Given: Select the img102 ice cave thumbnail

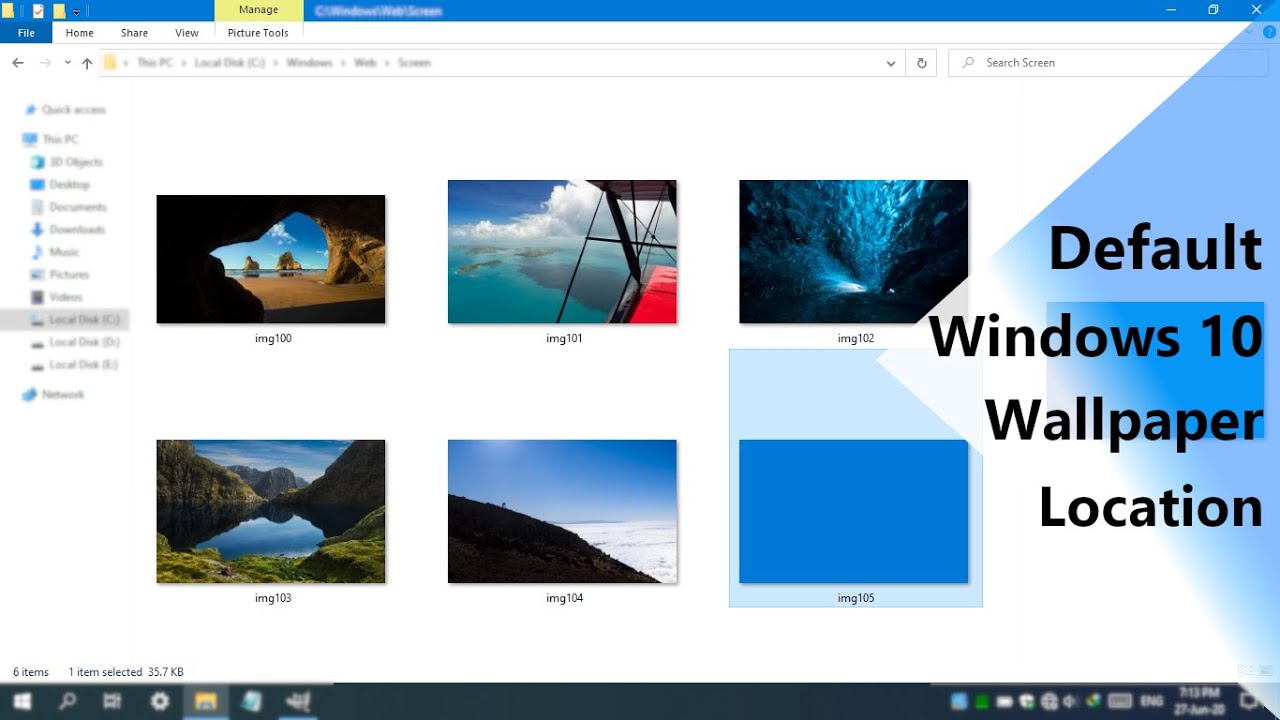Looking at the screenshot, I should click(853, 252).
